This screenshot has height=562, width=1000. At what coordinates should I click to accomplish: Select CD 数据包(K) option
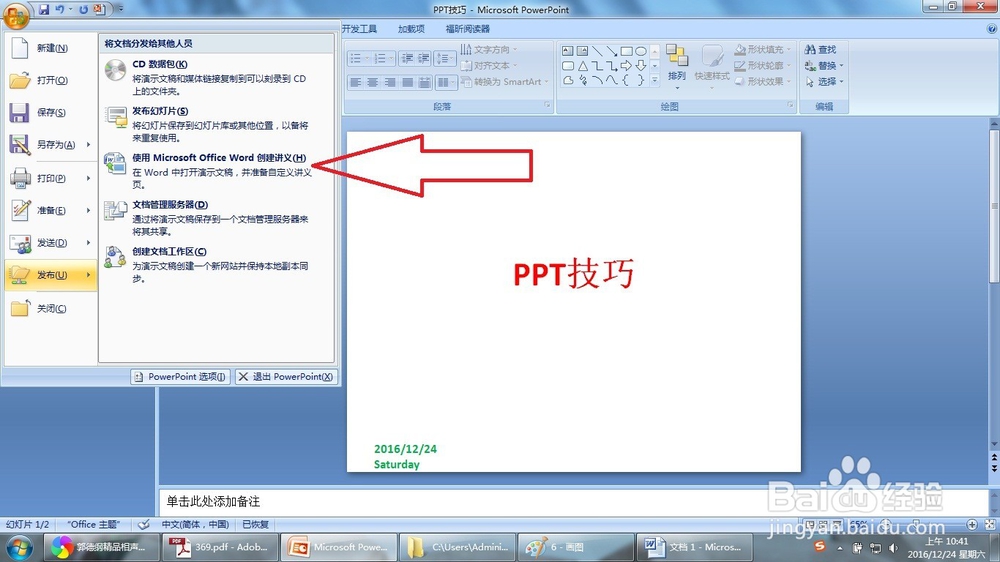pos(216,77)
